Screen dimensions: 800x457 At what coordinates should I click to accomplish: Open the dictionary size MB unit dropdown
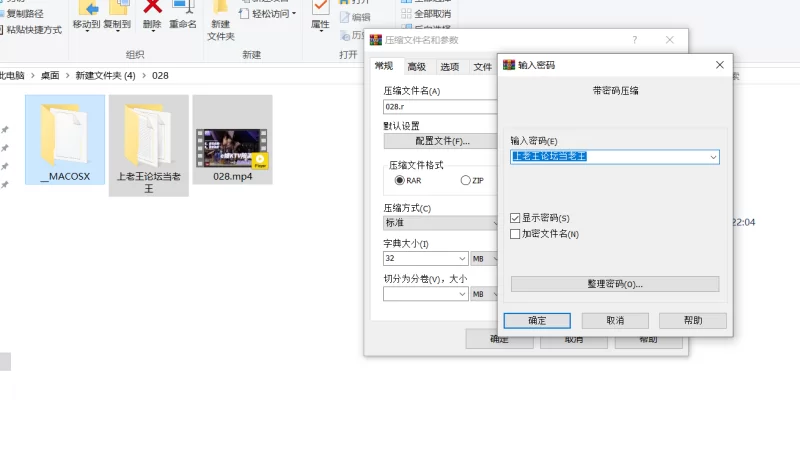coord(484,259)
